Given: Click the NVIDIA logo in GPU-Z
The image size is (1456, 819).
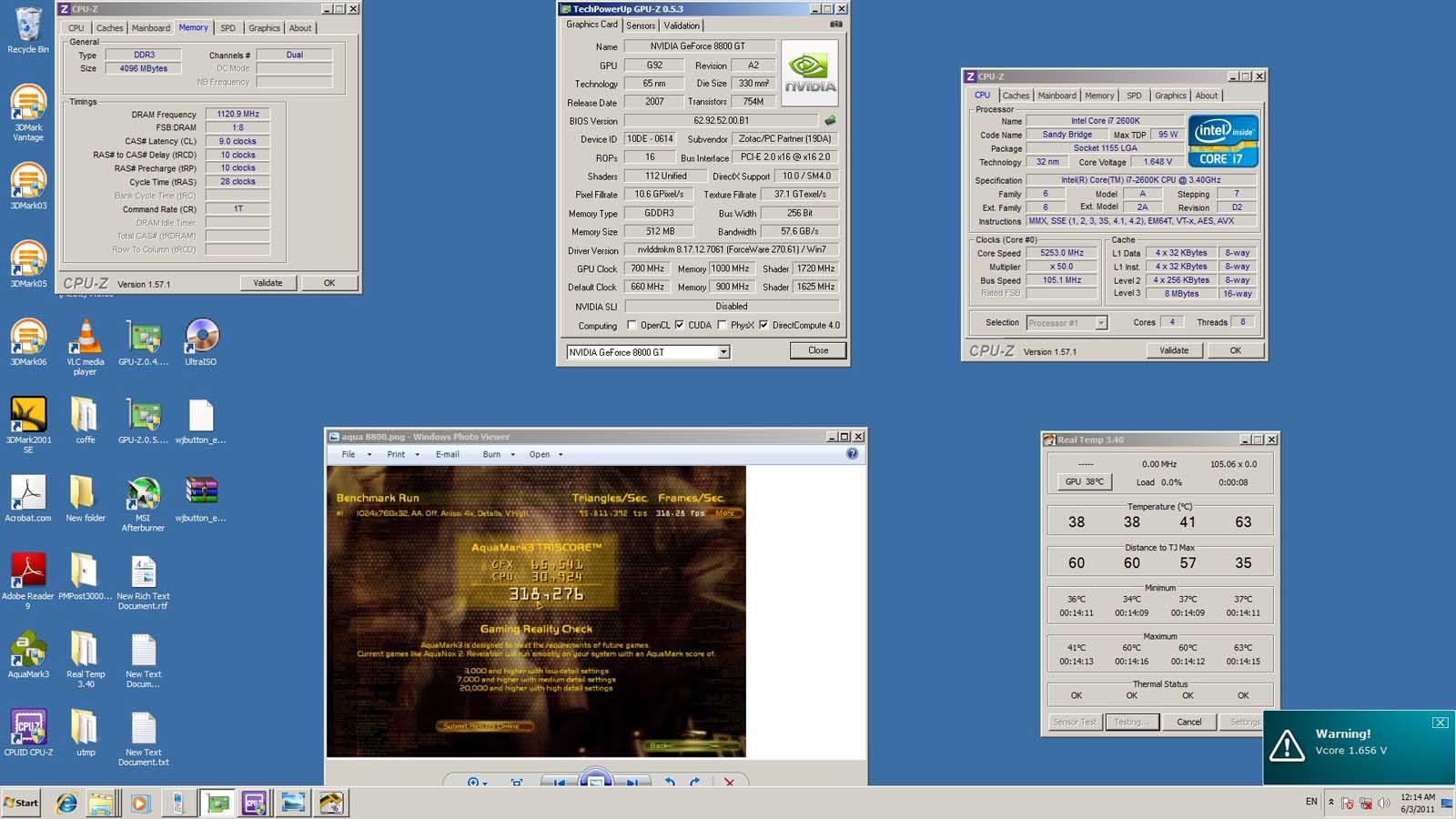Looking at the screenshot, I should coord(809,74).
